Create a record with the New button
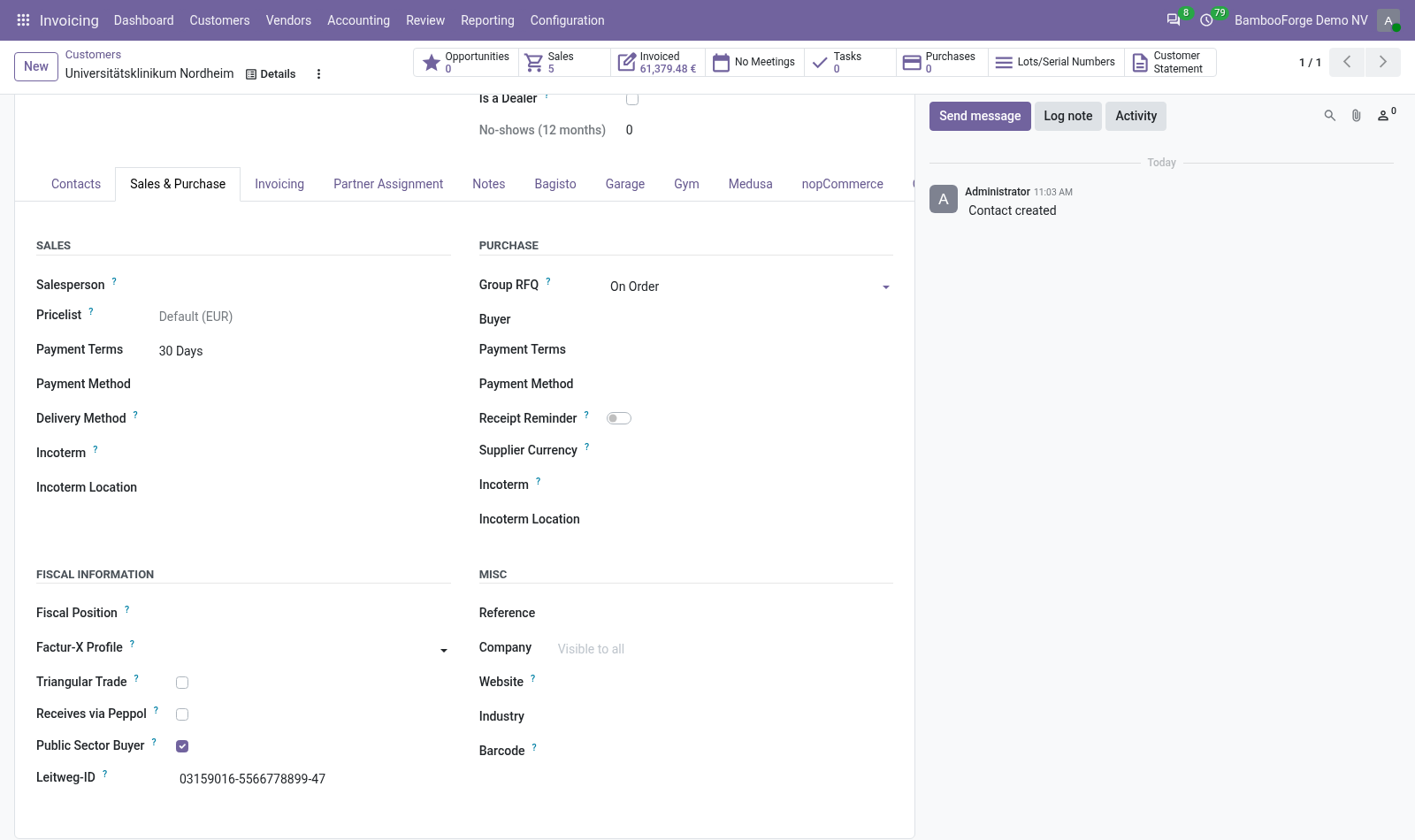The height and width of the screenshot is (840, 1415). coord(36,66)
